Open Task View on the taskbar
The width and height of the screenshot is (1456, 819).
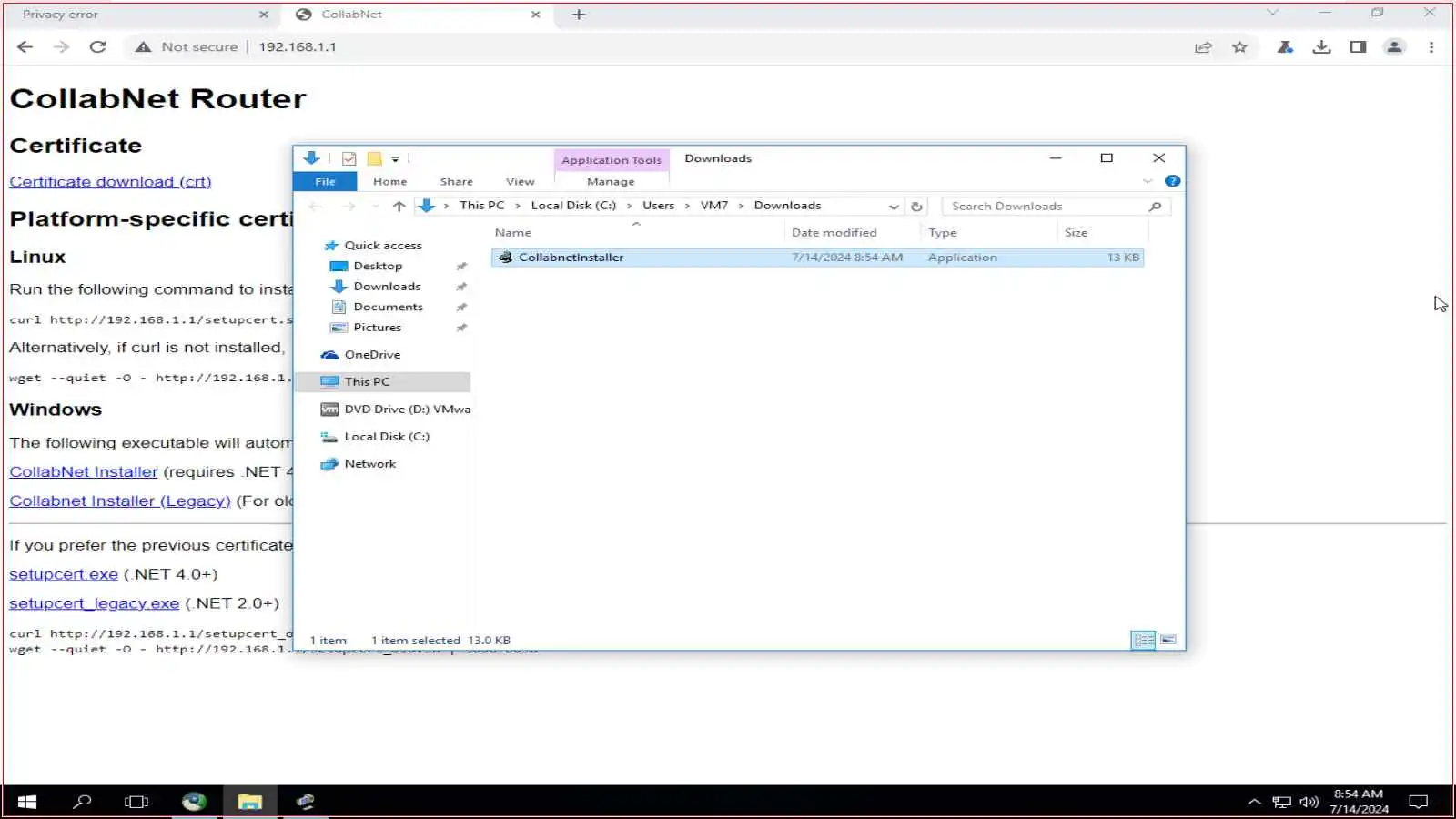tap(136, 802)
